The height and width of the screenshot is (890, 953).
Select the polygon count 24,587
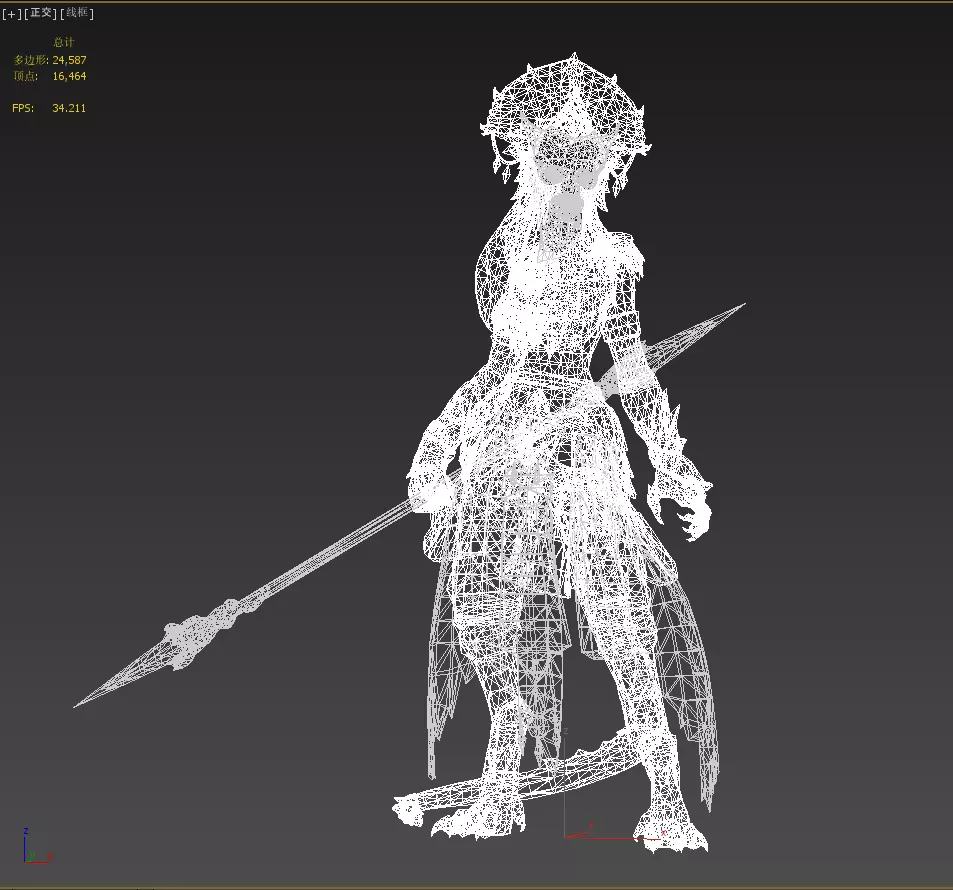click(x=69, y=60)
